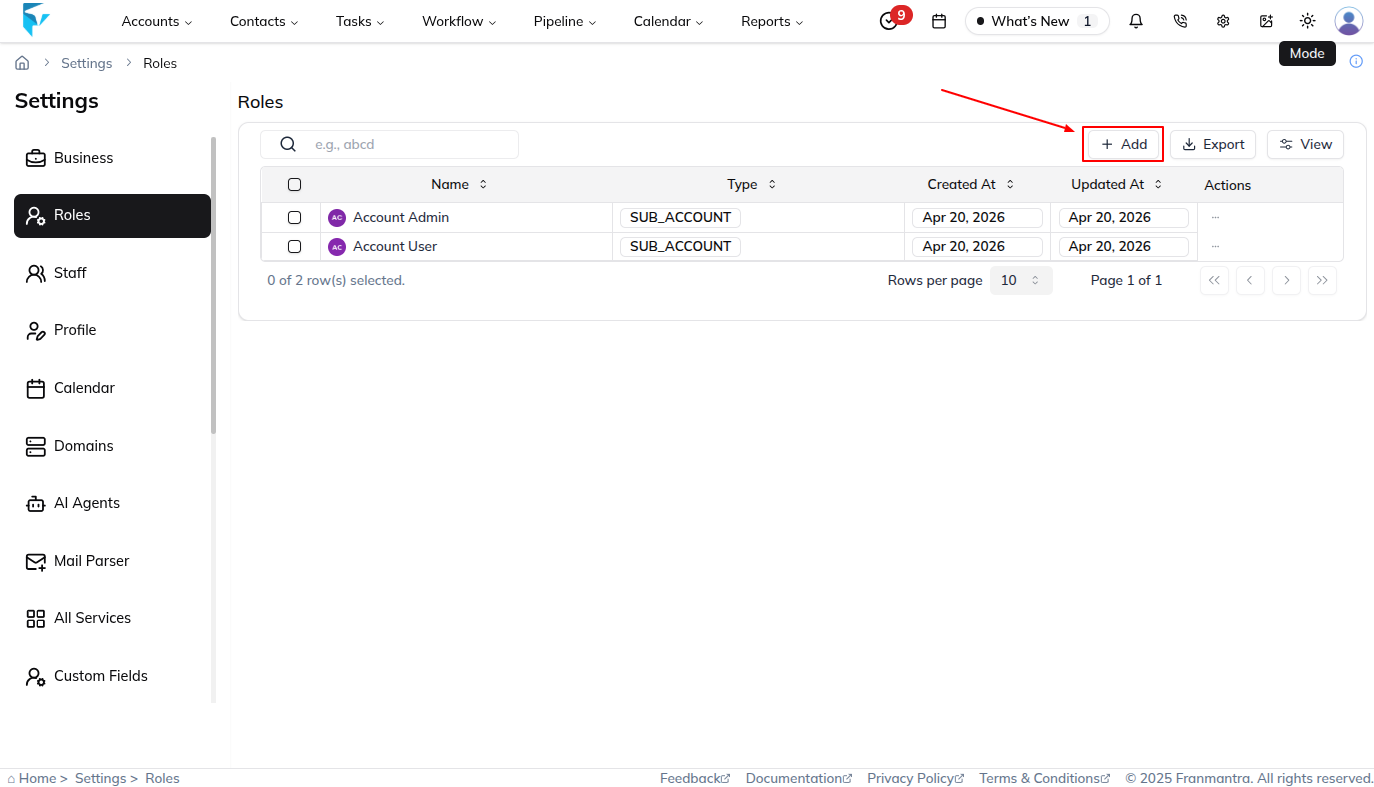Open the Privacy Policy footer link
Viewport: 1374px width, 787px height.
click(x=915, y=778)
